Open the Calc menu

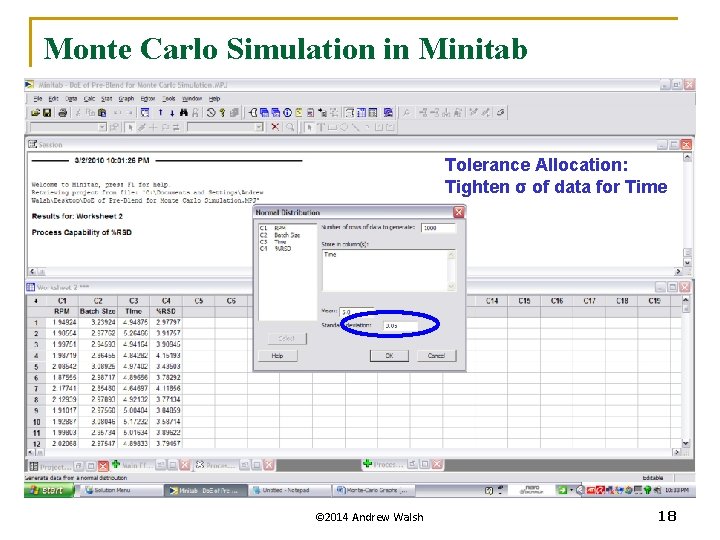click(x=89, y=98)
